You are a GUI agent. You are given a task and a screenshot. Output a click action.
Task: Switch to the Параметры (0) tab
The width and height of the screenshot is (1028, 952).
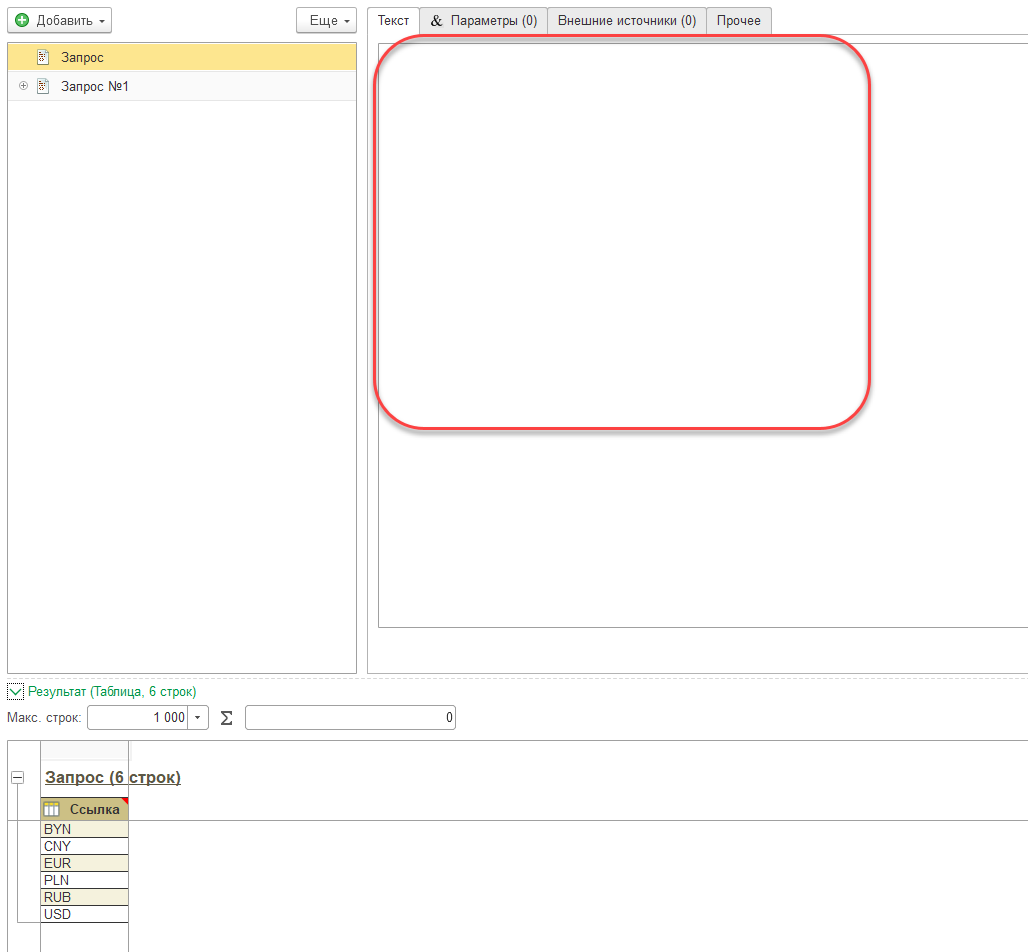[483, 20]
